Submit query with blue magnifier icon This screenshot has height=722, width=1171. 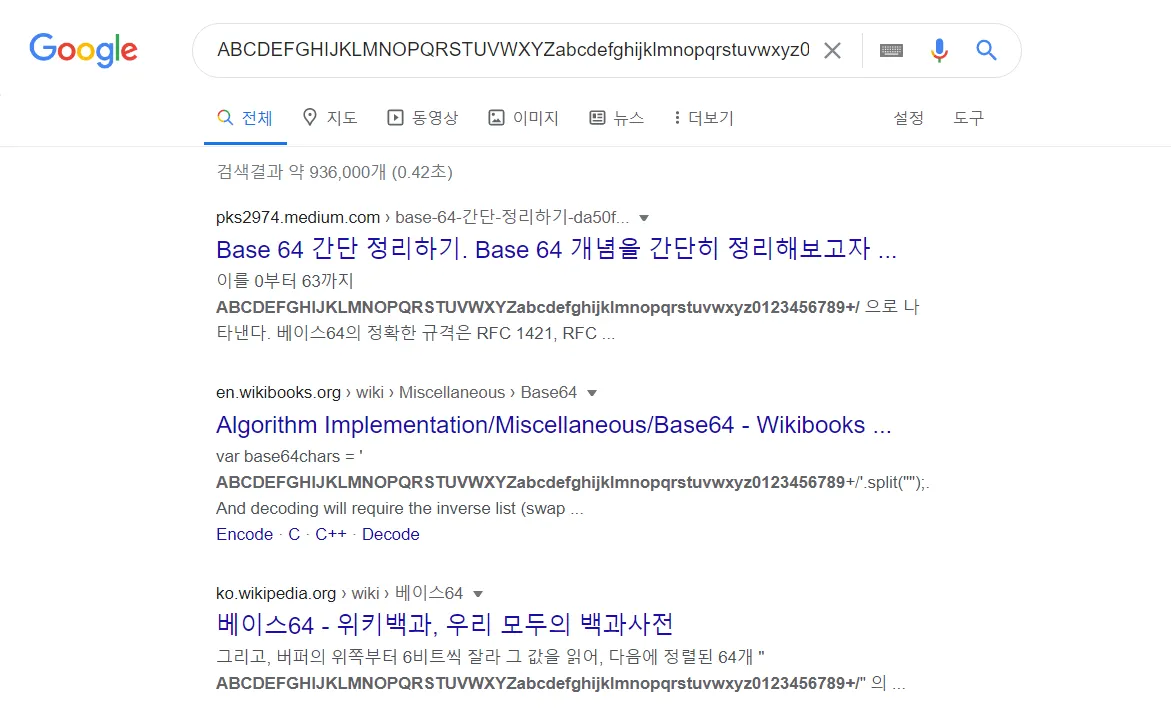click(x=987, y=50)
